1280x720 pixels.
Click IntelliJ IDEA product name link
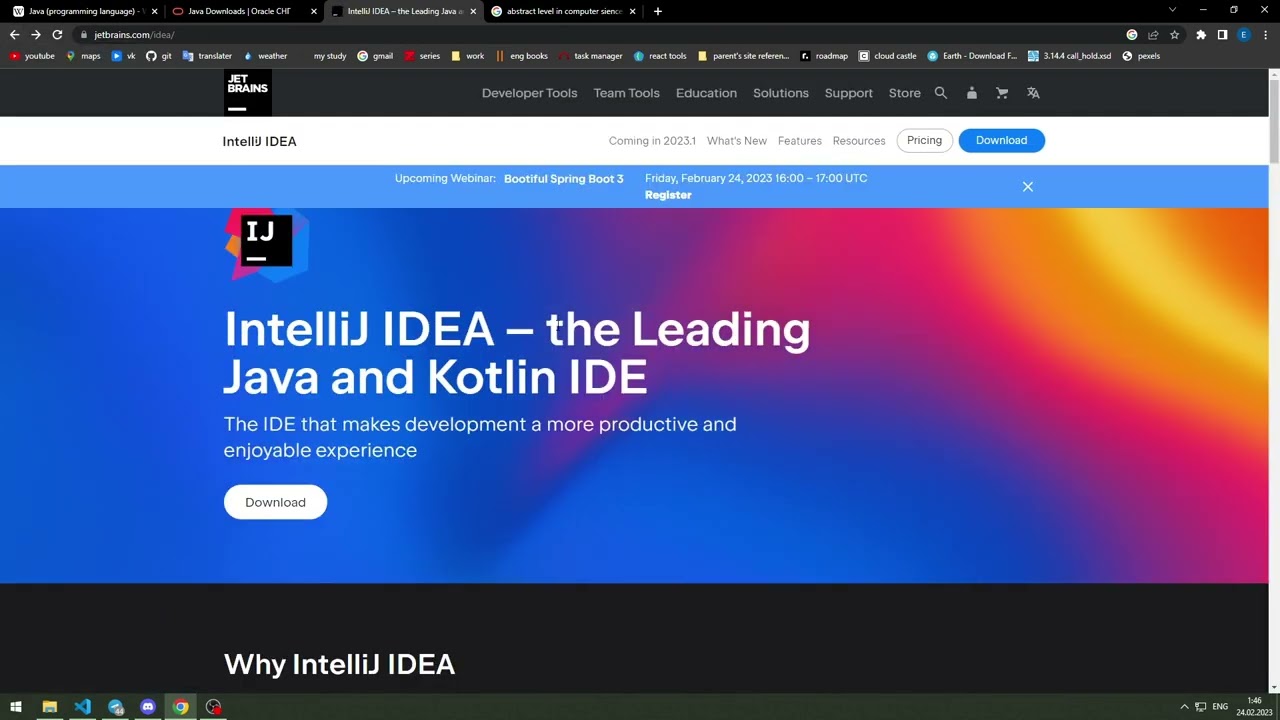[x=259, y=141]
